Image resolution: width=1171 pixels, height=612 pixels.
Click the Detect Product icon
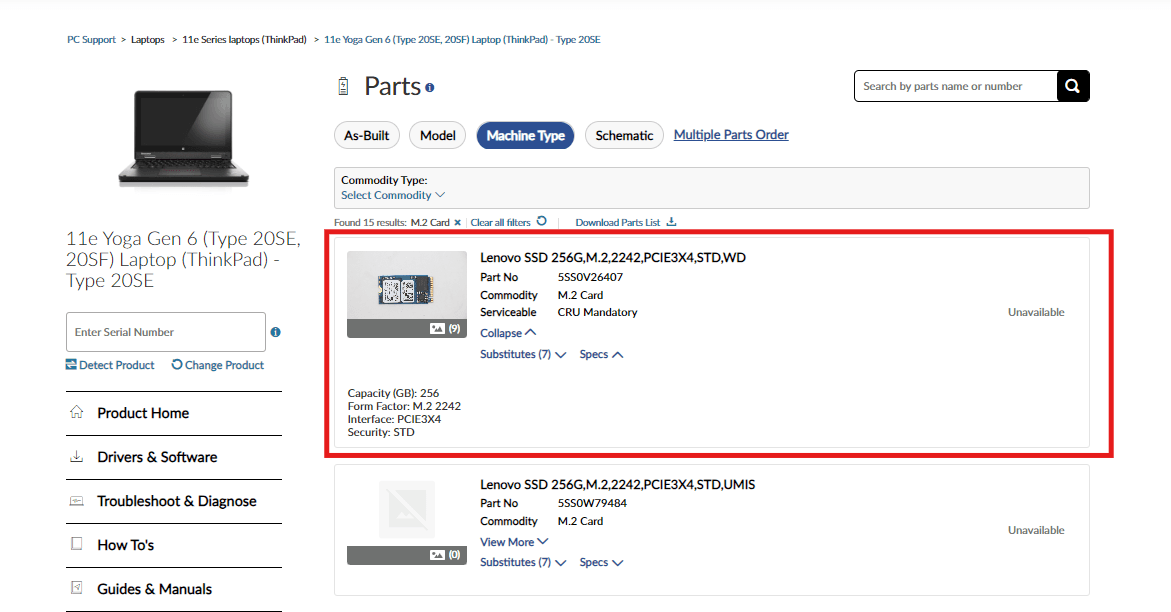pos(73,364)
